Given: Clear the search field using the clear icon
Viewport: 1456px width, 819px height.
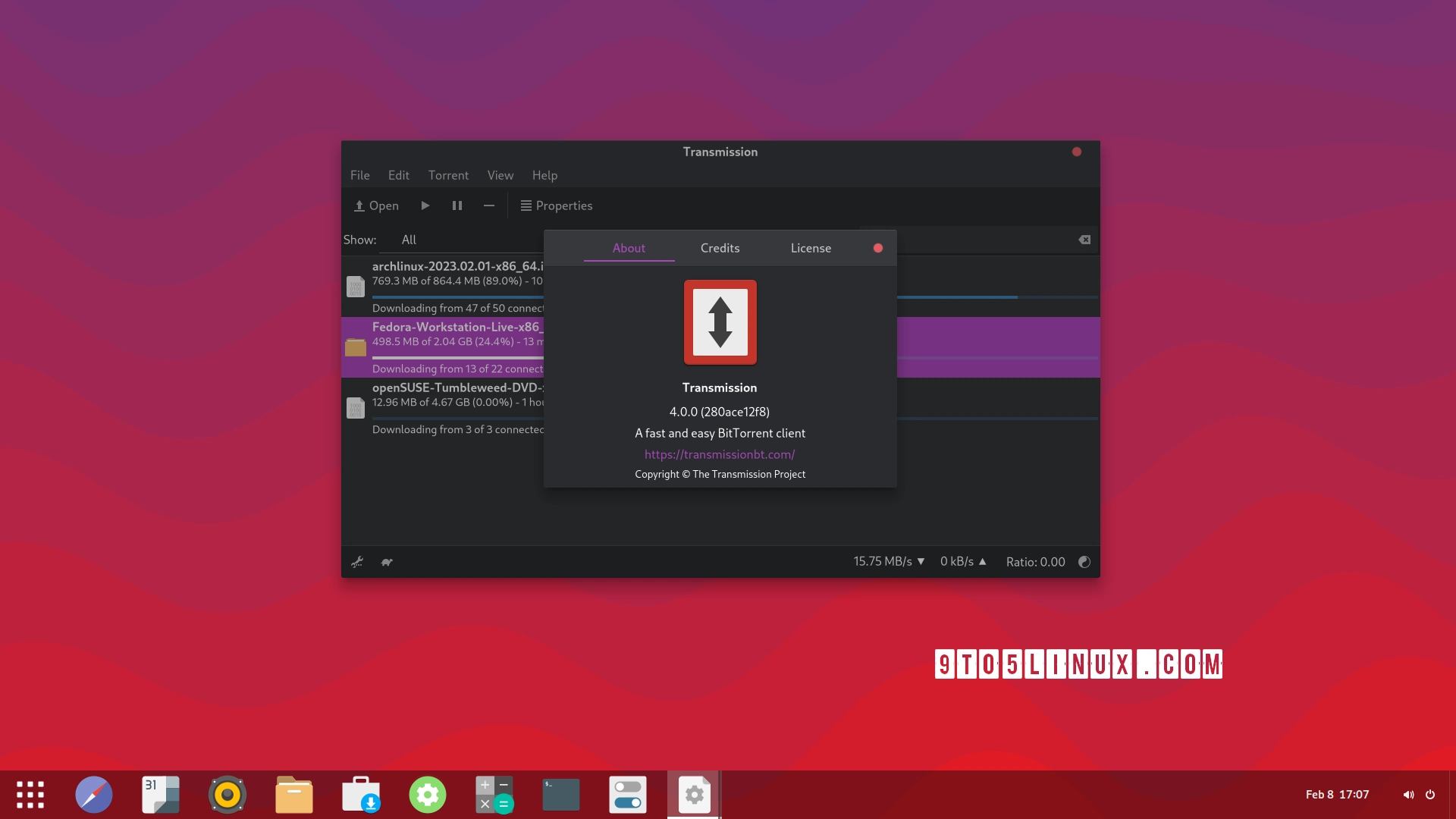Looking at the screenshot, I should point(1084,240).
